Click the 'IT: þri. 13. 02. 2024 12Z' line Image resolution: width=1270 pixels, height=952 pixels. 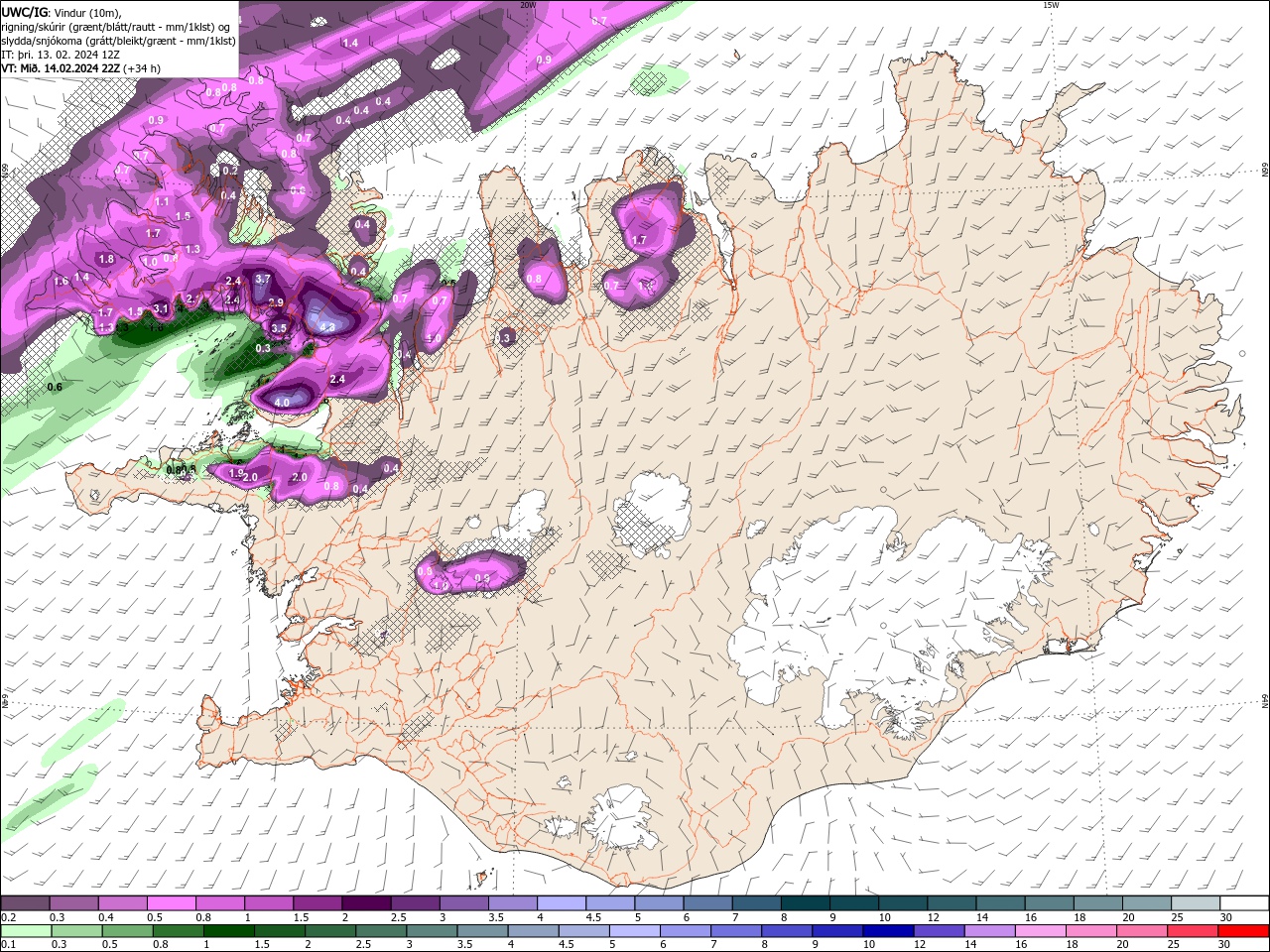tap(62, 55)
